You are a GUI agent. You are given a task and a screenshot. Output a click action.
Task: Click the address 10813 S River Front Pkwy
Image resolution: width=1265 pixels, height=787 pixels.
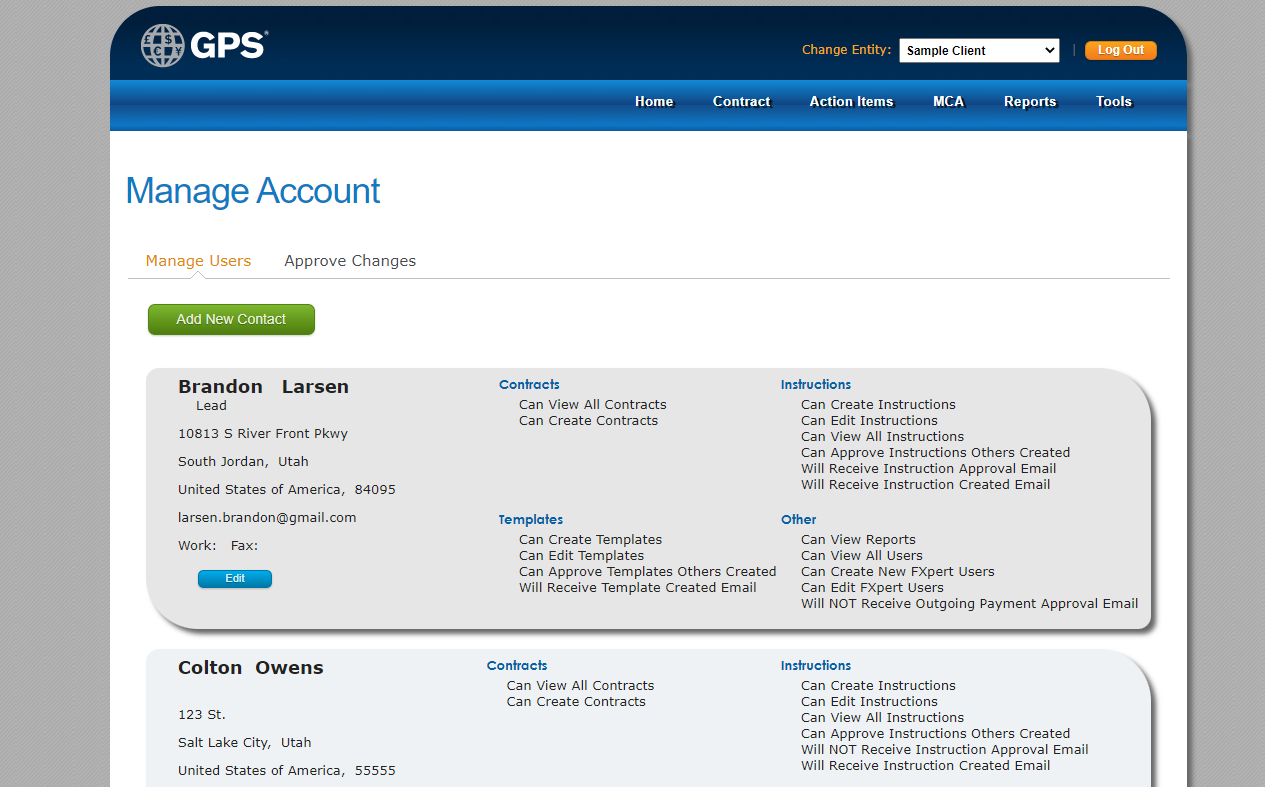point(263,434)
